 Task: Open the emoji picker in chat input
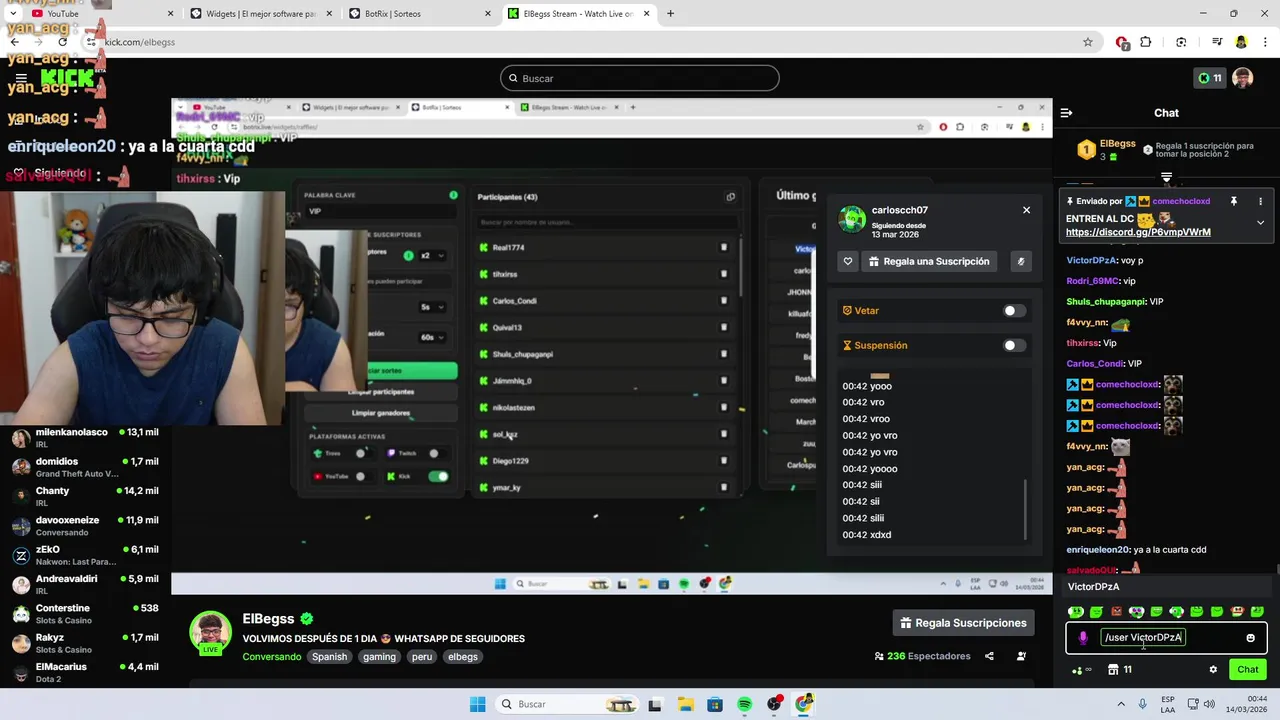coord(1250,638)
